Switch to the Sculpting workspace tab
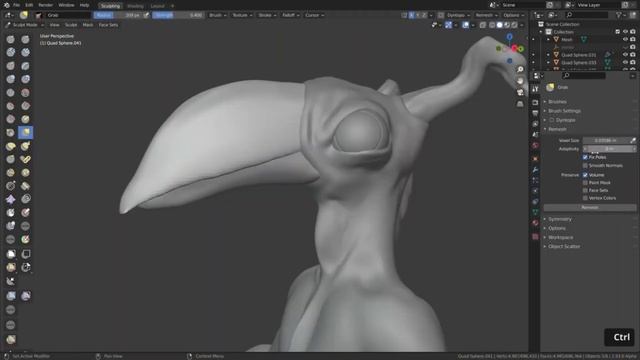This screenshot has height=360, width=640. (110, 6)
